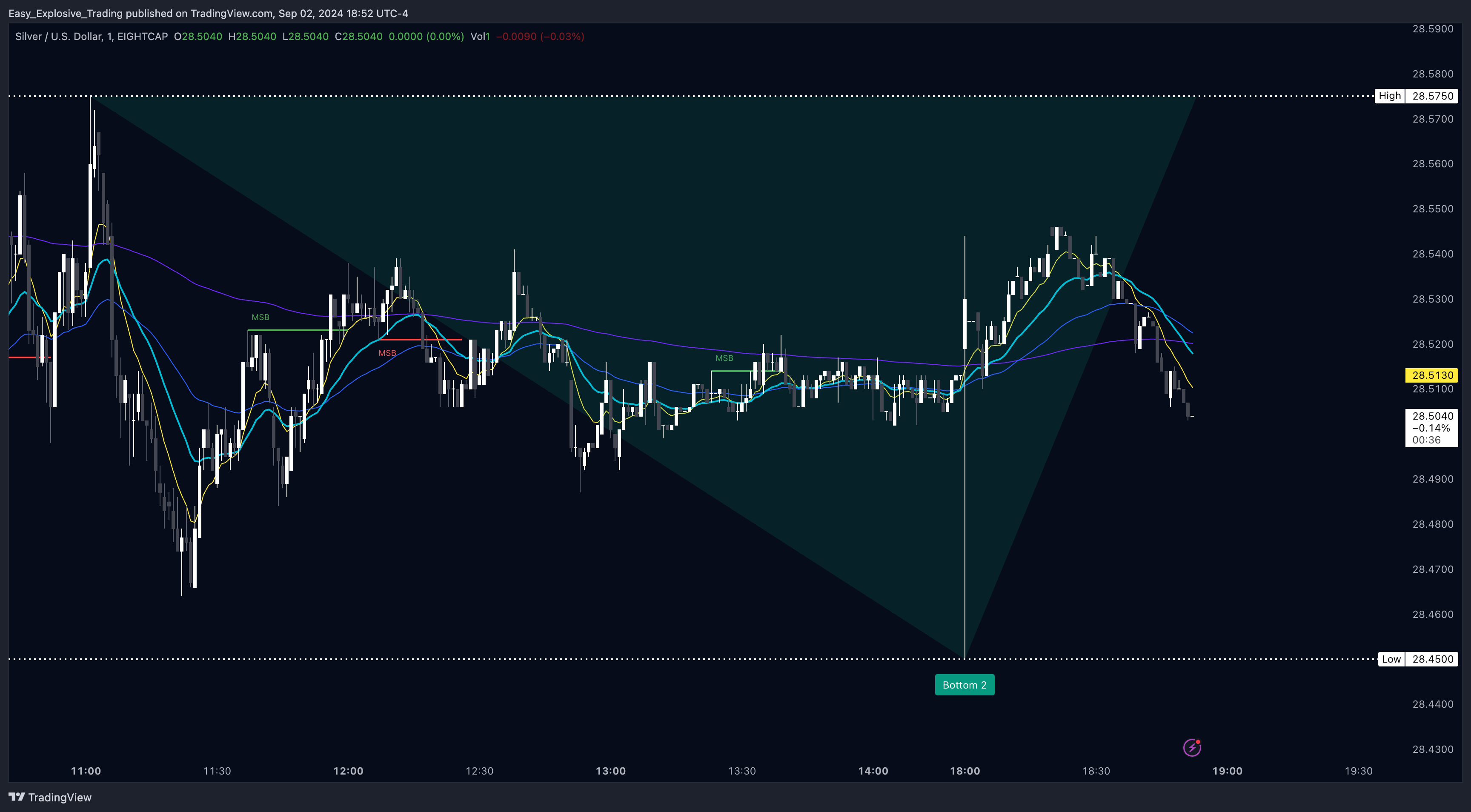Click the TradingView logo at bottom left
The image size is (1471, 812).
click(x=50, y=797)
